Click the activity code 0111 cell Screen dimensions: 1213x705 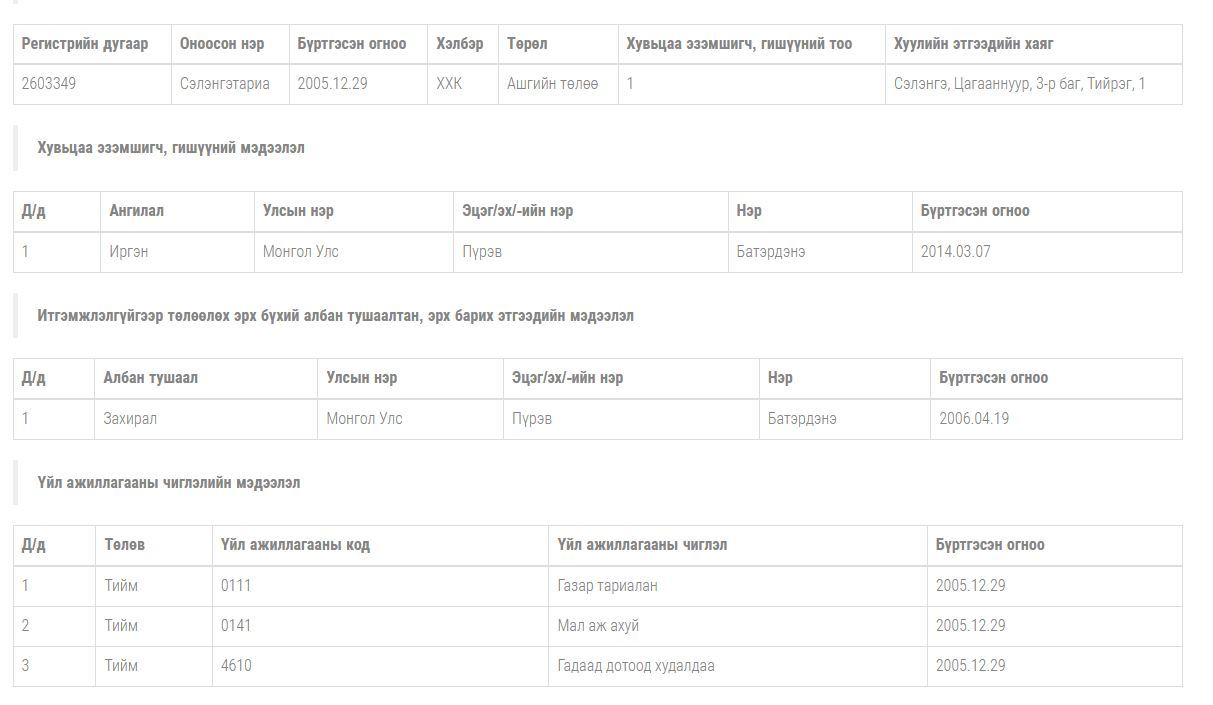236,586
